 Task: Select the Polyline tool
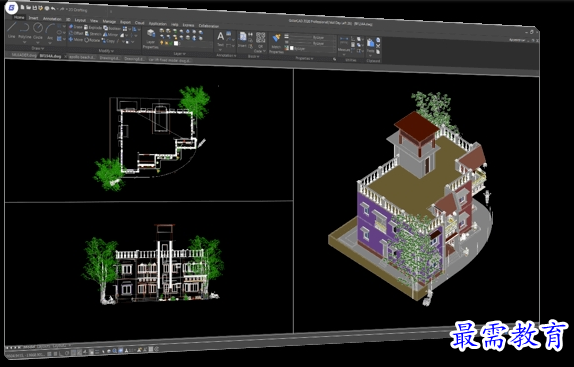(25, 30)
